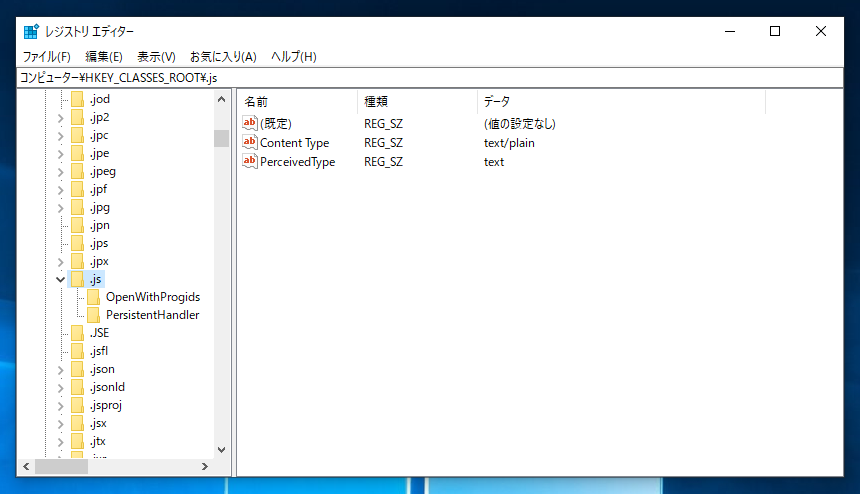Click the .jp2 folder icon
Screen dimensions: 860x494
point(77,117)
